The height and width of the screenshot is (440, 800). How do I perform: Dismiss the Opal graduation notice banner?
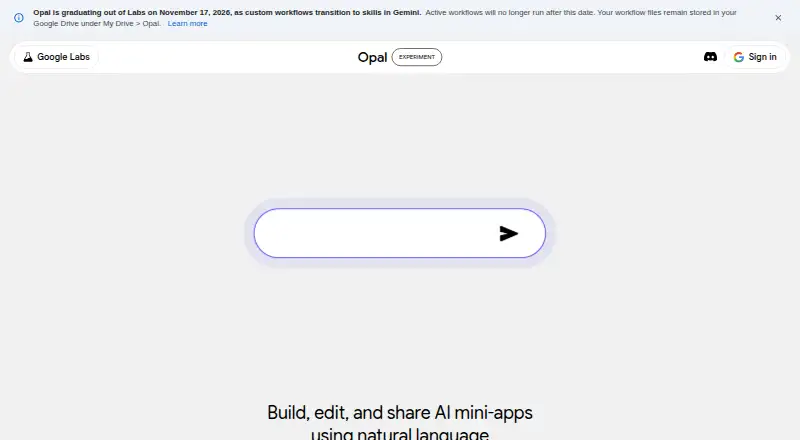(778, 18)
